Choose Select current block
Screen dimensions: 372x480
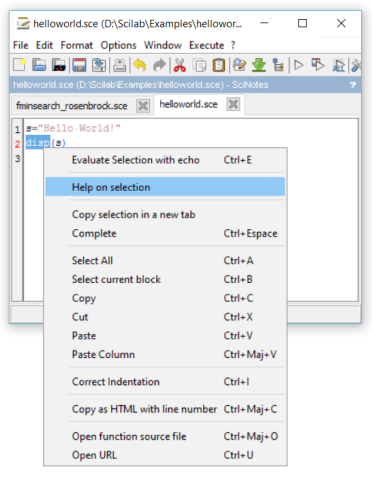click(165, 279)
